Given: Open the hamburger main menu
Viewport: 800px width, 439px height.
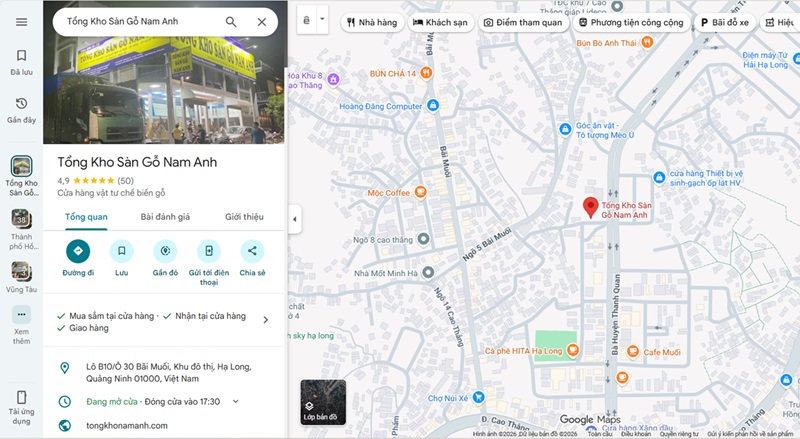Looking at the screenshot, I should pos(21,22).
